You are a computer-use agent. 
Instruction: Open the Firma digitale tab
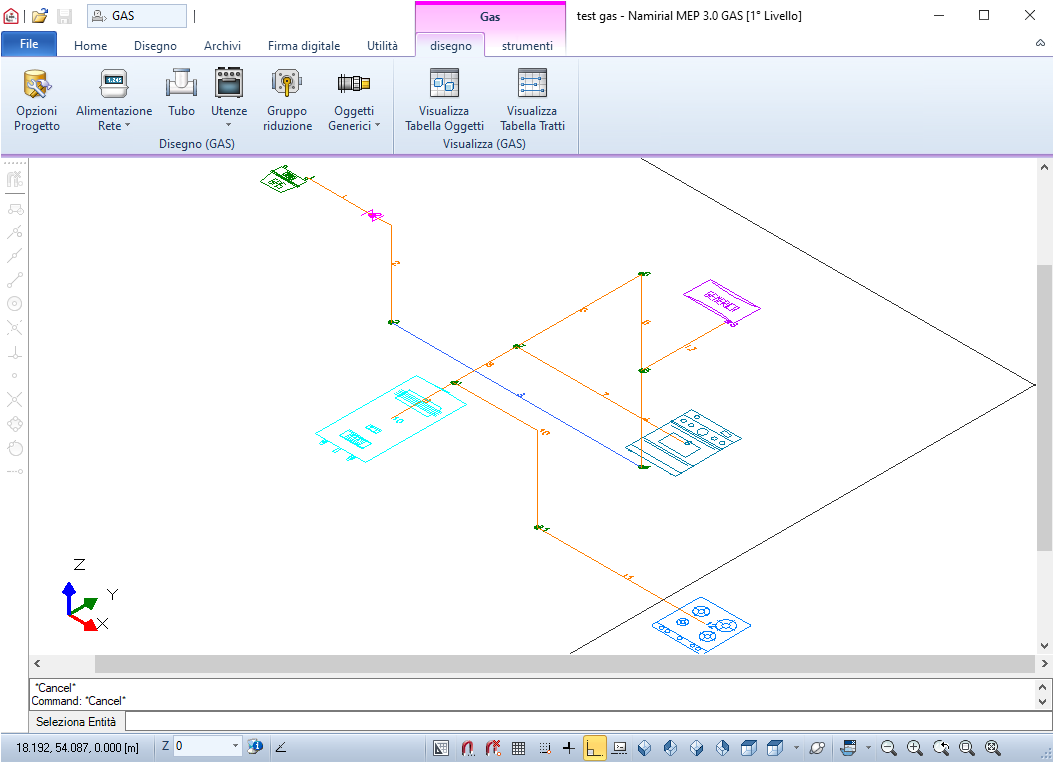pyautogui.click(x=304, y=46)
